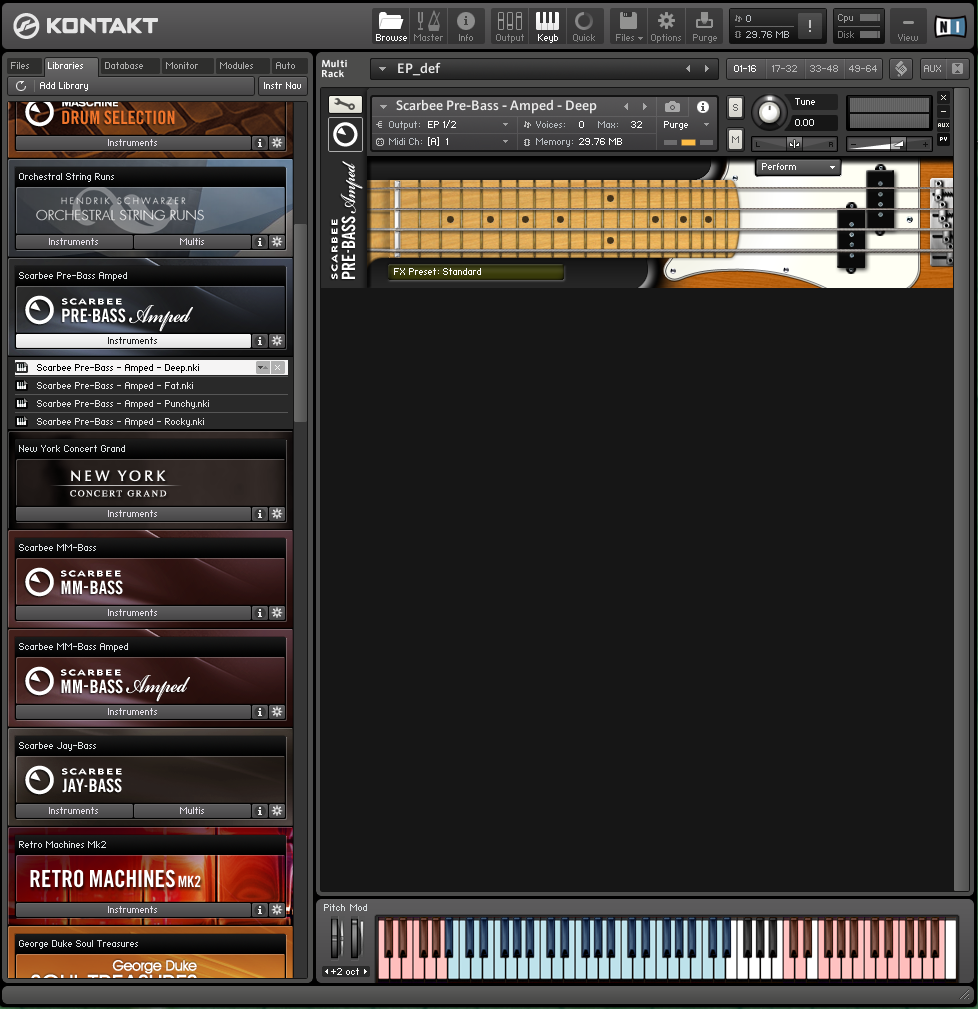The width and height of the screenshot is (978, 1009).
Task: Load Scarbee Pre-Bass - Amped - Fat.nki
Action: tap(151, 386)
